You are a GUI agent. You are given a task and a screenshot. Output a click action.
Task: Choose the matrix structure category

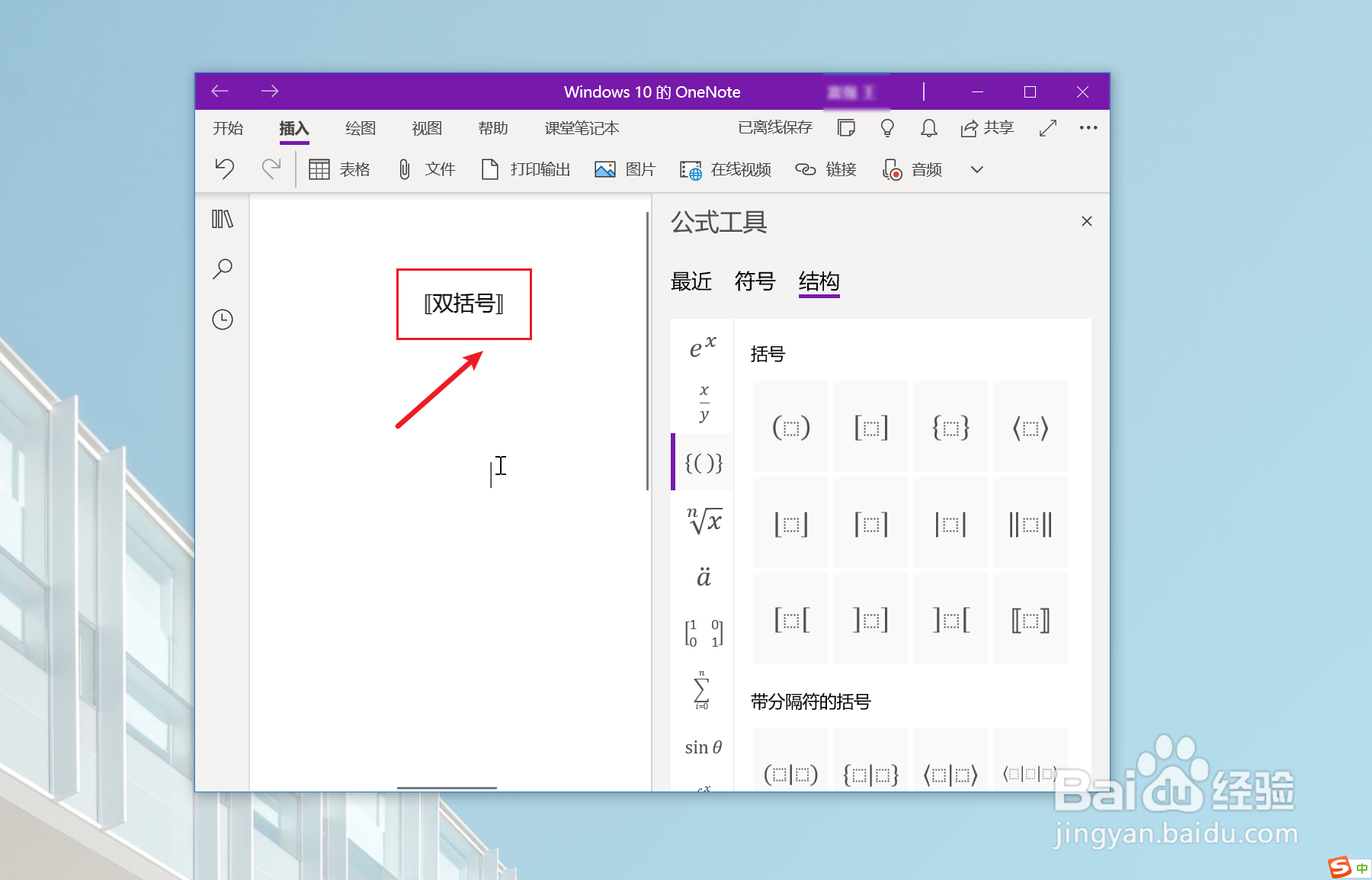[x=704, y=633]
